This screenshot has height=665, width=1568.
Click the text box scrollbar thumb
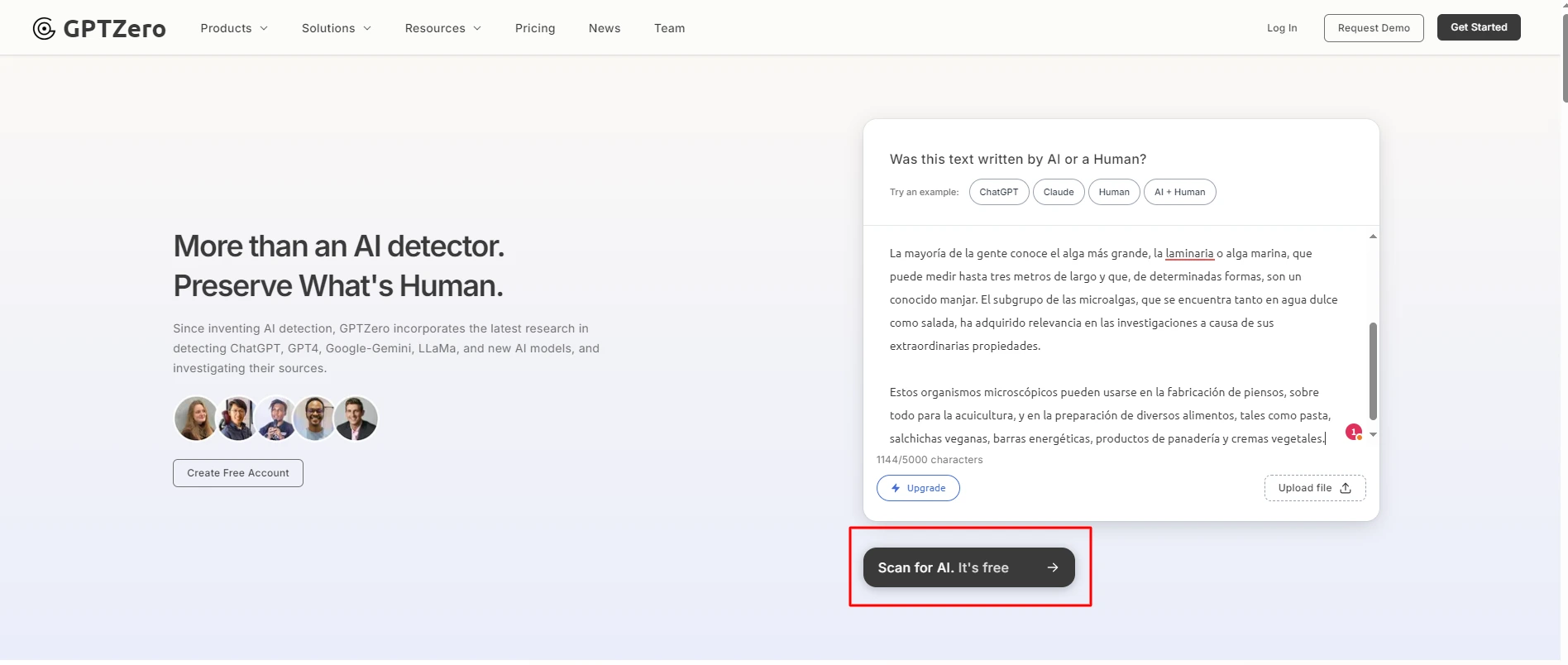1373,371
